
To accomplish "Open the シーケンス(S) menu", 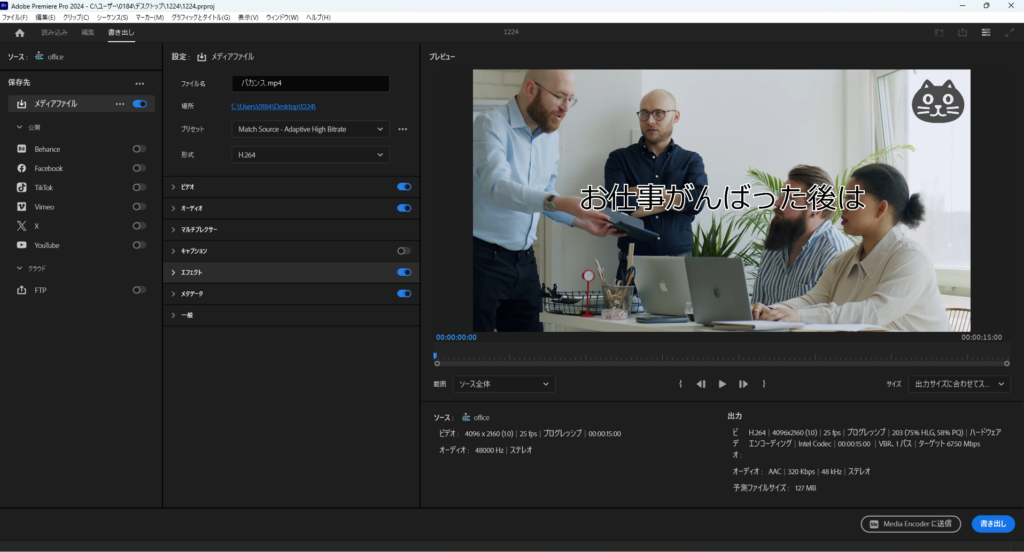I will click(112, 18).
